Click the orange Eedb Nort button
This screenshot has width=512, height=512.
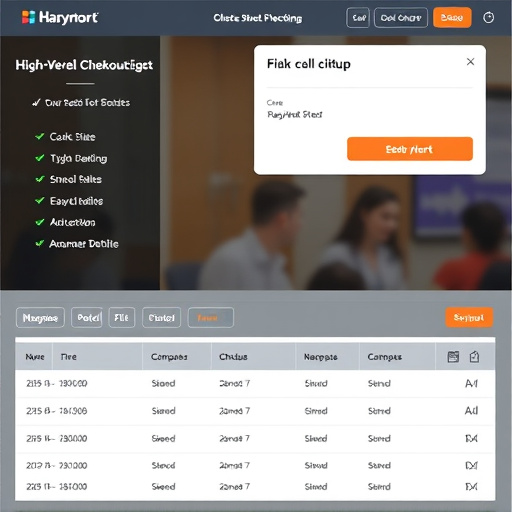(410, 149)
